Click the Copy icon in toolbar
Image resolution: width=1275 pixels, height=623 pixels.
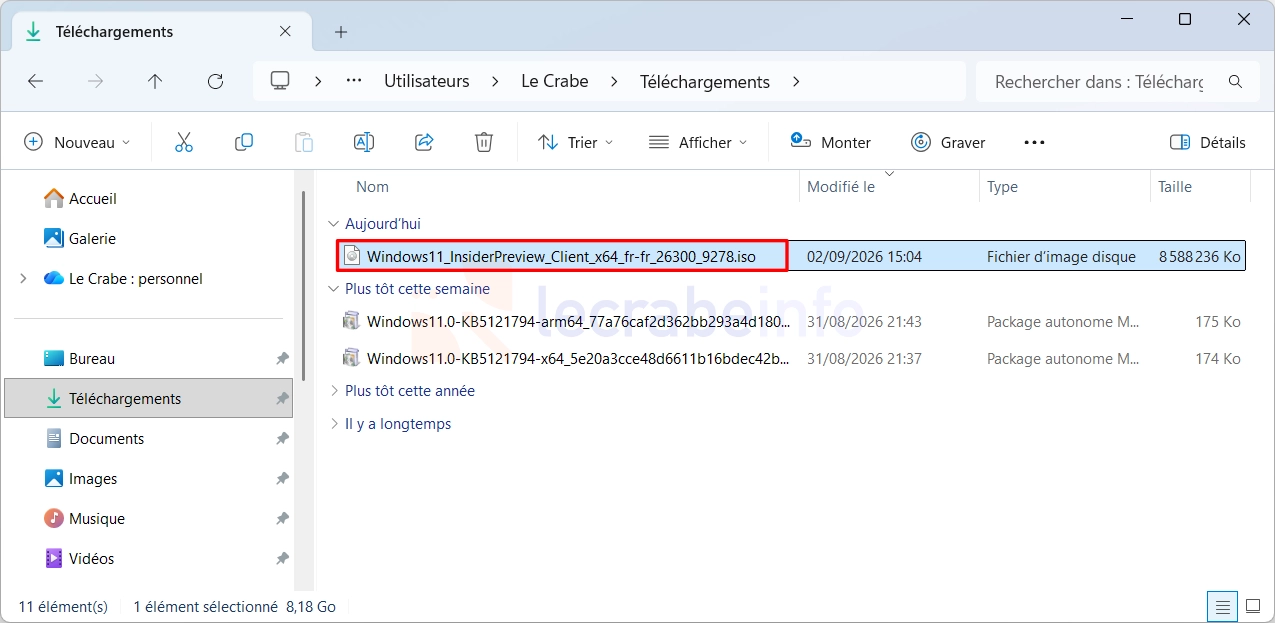(x=244, y=142)
